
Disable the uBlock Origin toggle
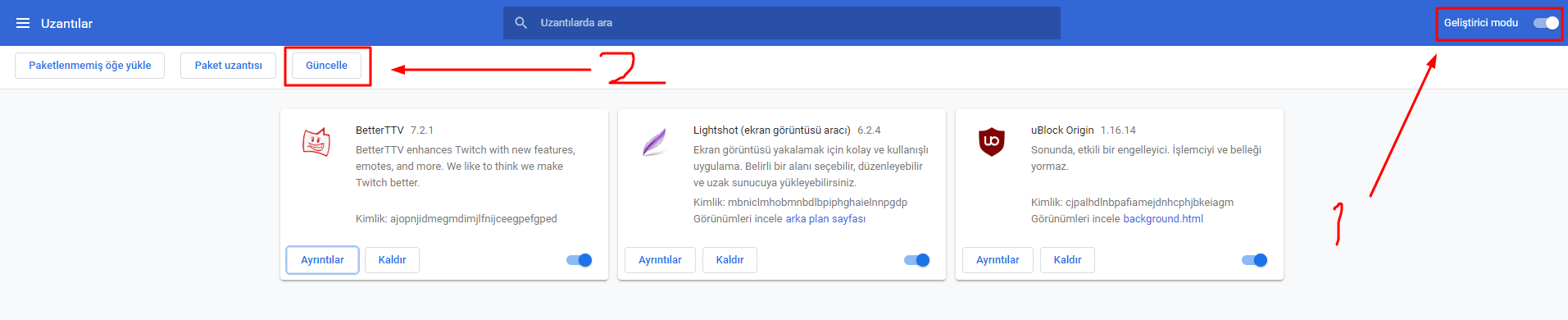(x=1255, y=260)
